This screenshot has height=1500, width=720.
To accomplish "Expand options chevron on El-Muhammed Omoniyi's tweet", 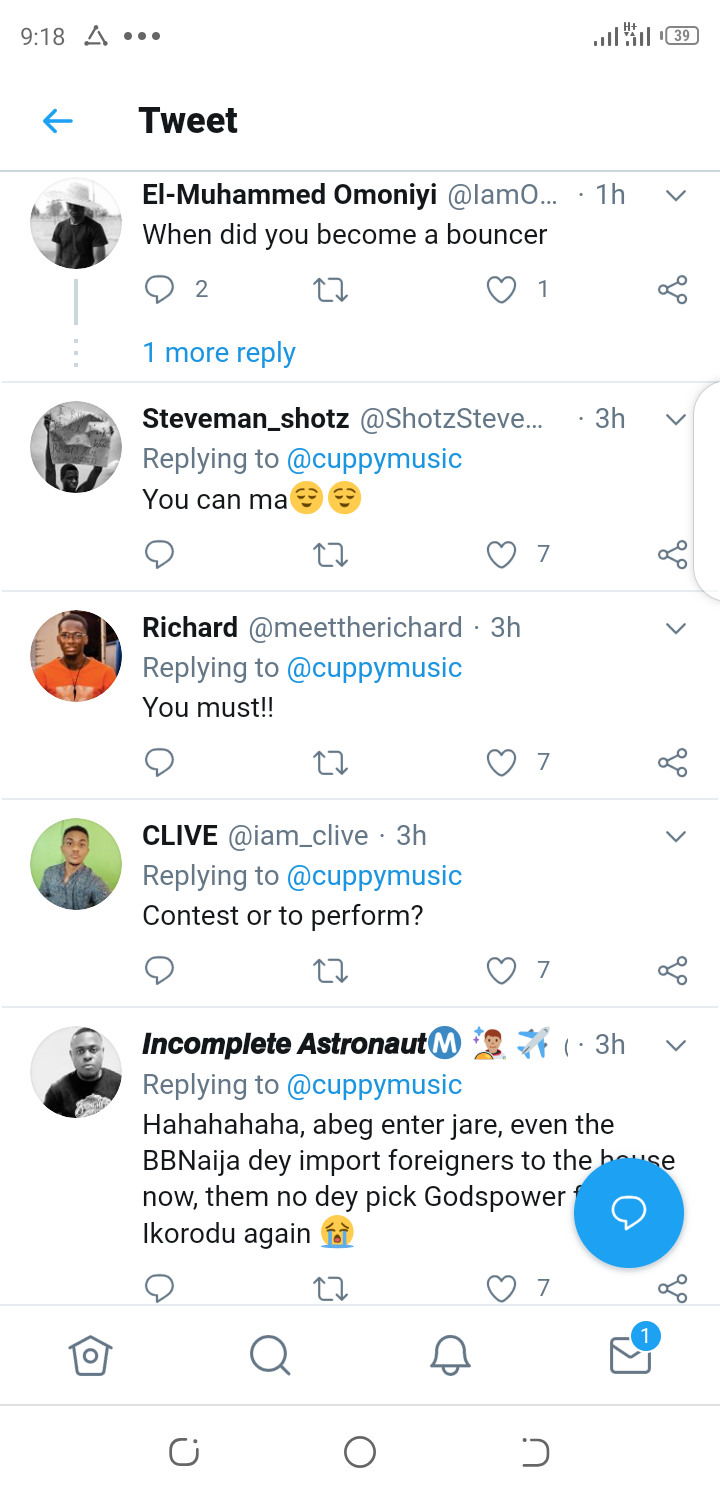I will point(676,195).
